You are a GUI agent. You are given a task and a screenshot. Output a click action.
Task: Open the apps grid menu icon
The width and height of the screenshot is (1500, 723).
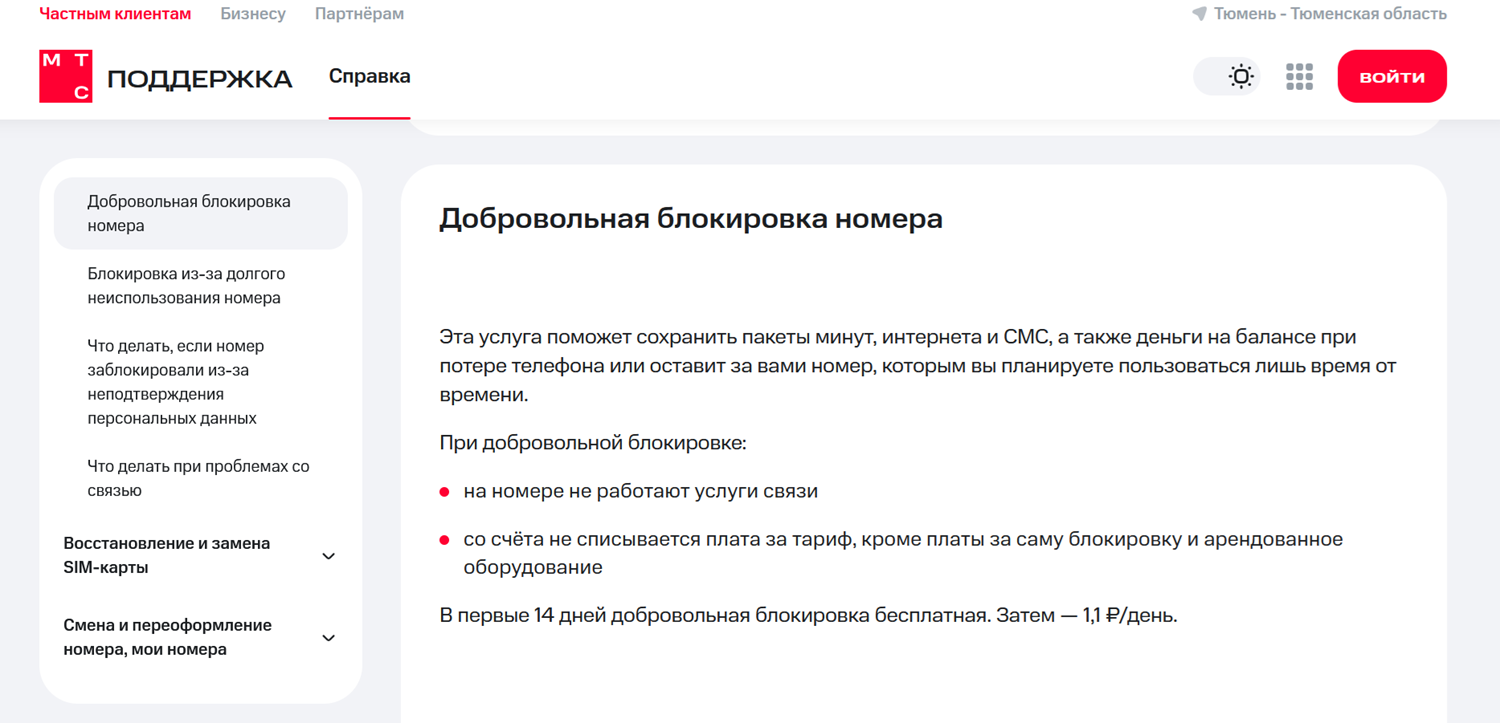coord(1299,77)
